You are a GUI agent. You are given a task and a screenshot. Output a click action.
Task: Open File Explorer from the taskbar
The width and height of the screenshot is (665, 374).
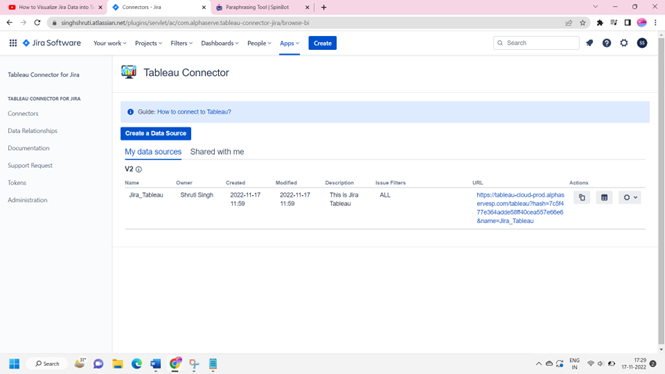tap(117, 364)
